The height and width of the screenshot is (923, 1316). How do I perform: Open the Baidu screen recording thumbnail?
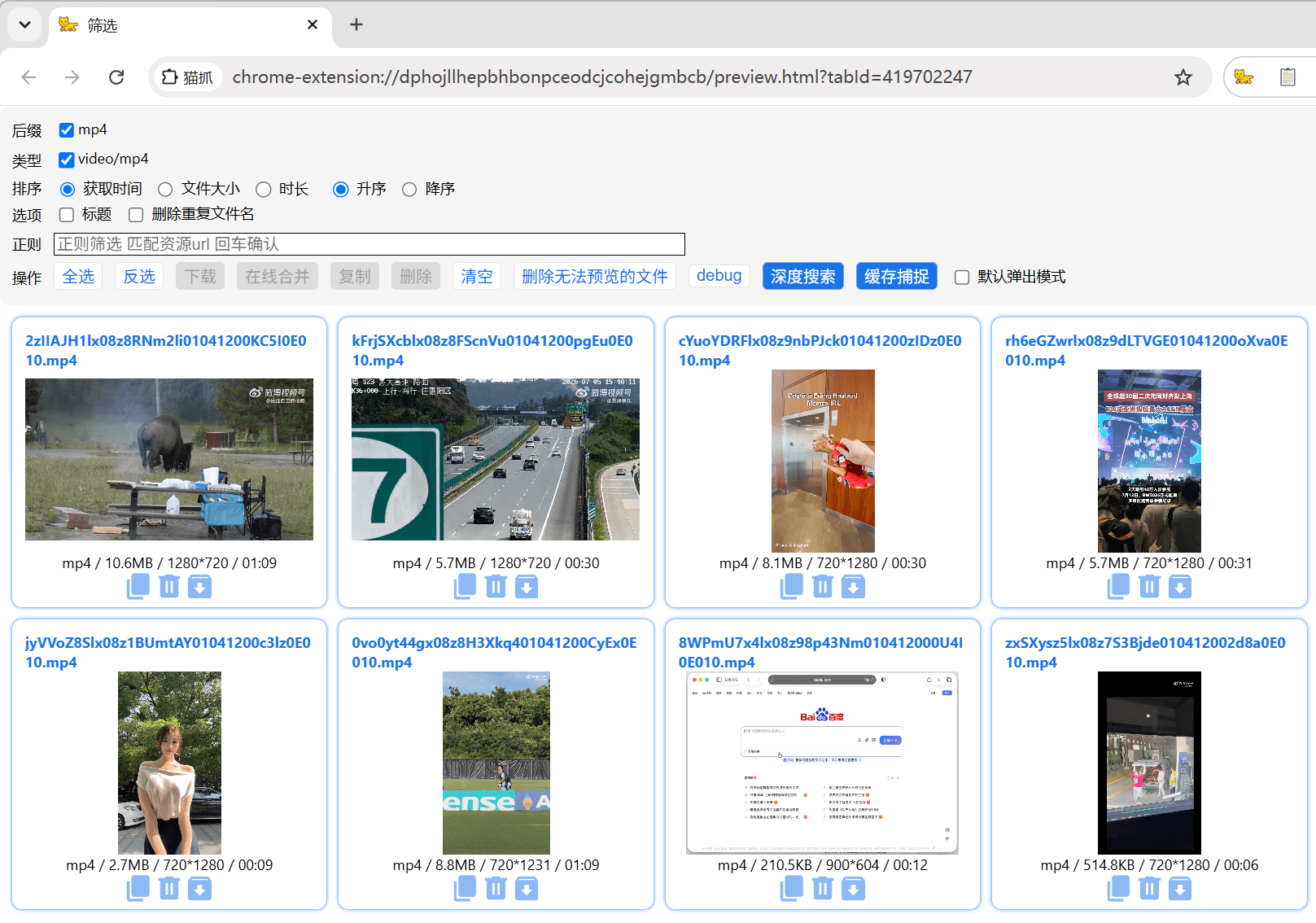823,763
